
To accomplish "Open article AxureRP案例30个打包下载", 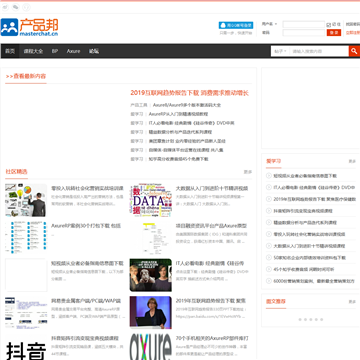I will [86, 226].
